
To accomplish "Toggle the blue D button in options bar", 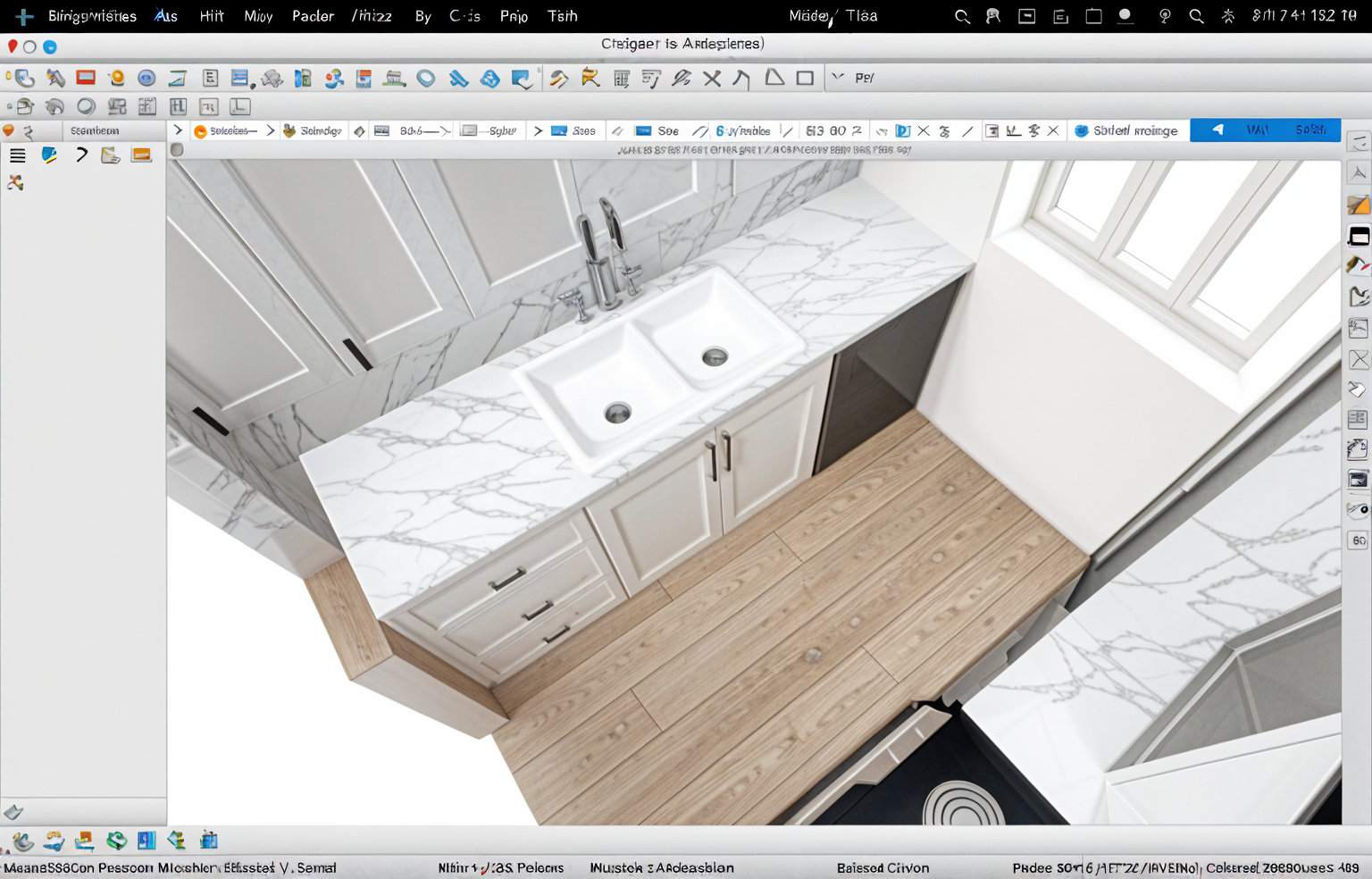I will tap(902, 130).
